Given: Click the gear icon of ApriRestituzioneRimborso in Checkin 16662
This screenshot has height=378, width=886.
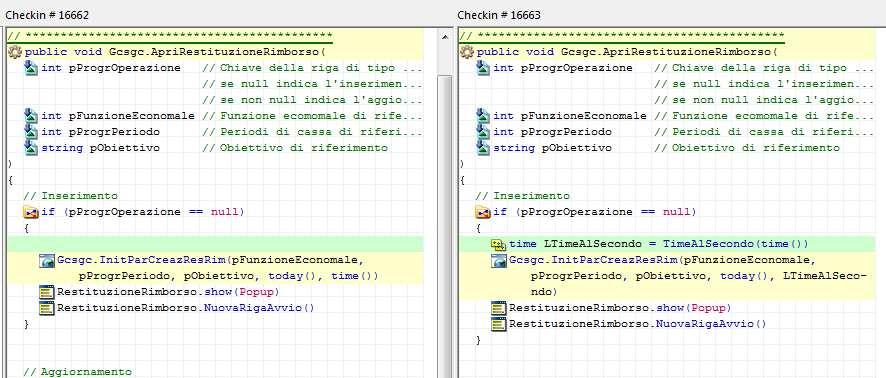Looking at the screenshot, I should point(15,52).
